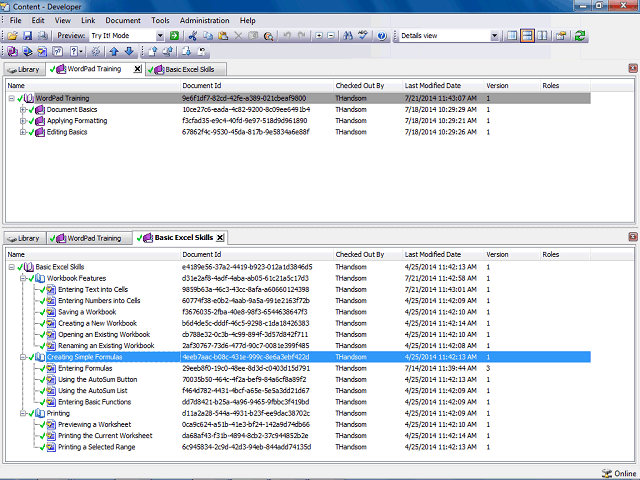Image resolution: width=640 pixels, height=480 pixels.
Task: Click the Collapse All minus toolbar icon
Action: 331,36
